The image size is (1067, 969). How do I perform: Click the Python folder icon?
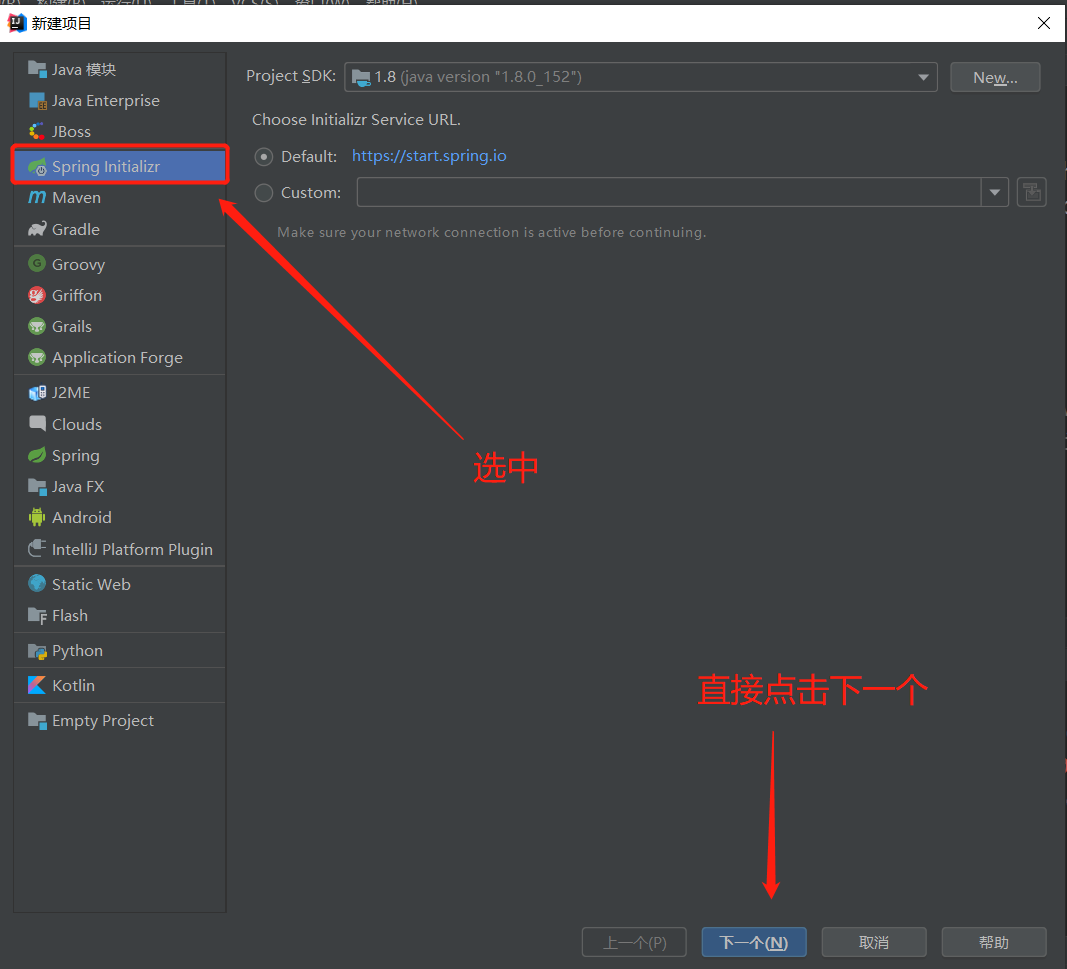point(37,651)
